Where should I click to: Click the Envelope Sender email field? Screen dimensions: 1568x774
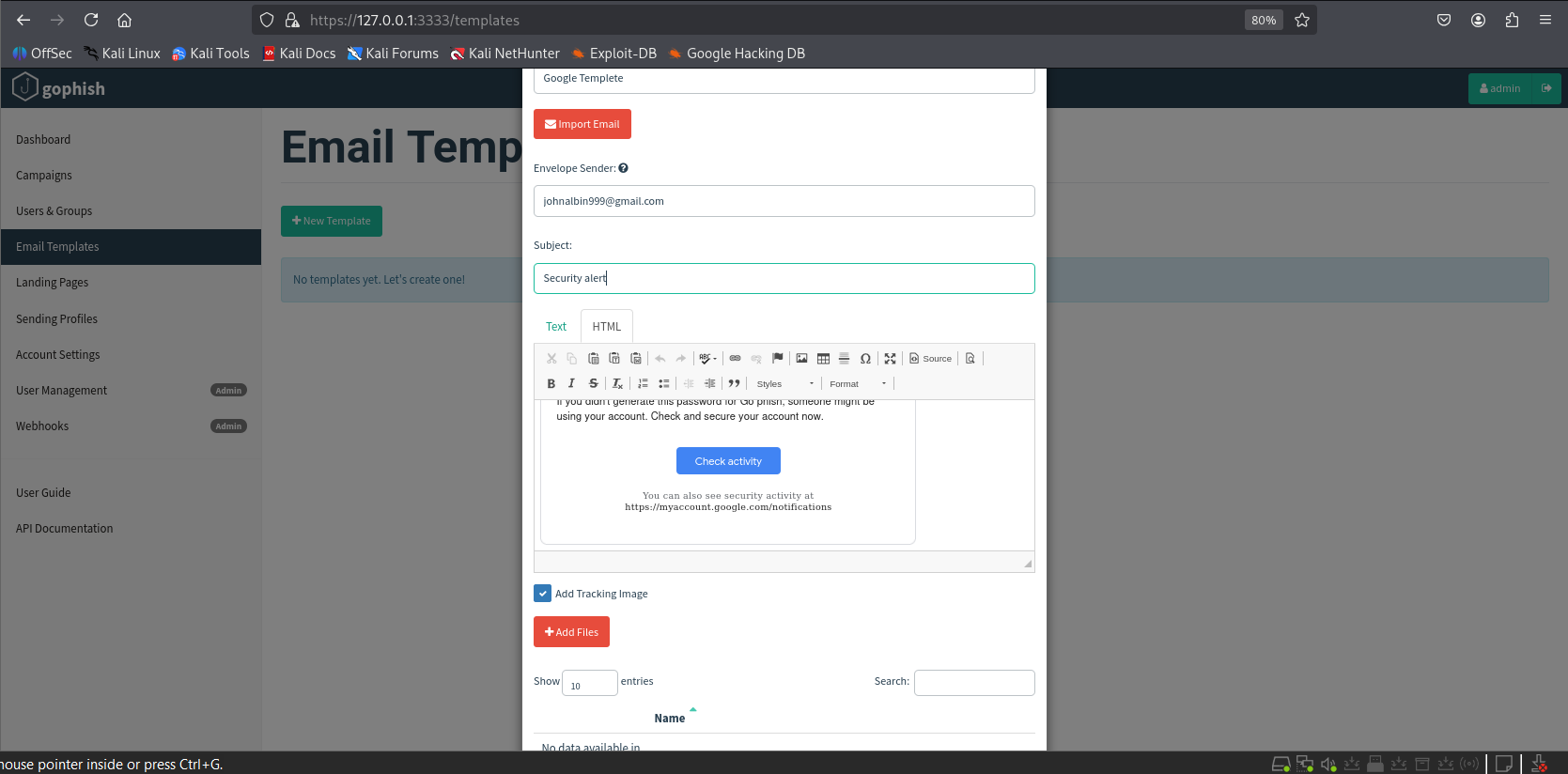[x=784, y=201]
